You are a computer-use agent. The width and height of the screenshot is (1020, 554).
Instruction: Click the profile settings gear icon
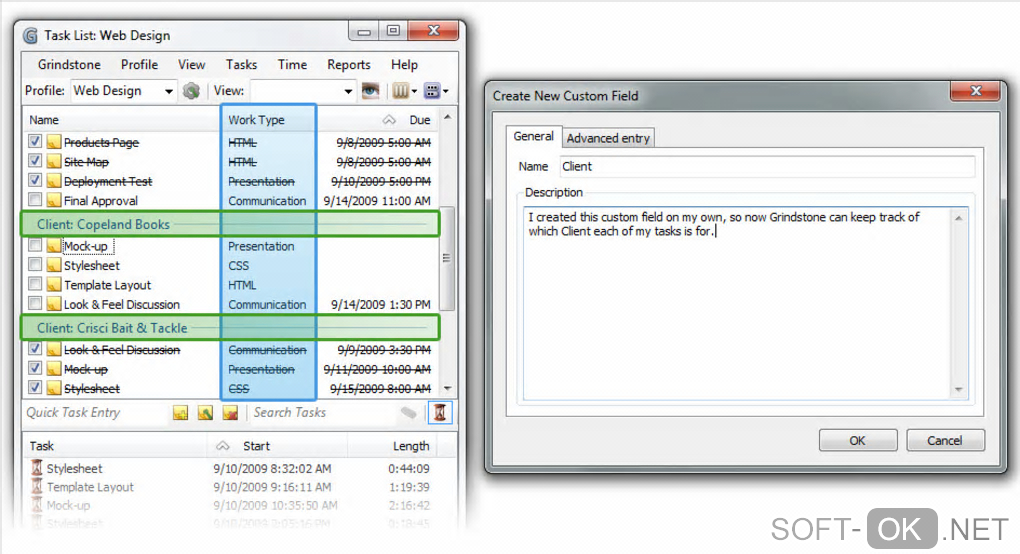(191, 91)
